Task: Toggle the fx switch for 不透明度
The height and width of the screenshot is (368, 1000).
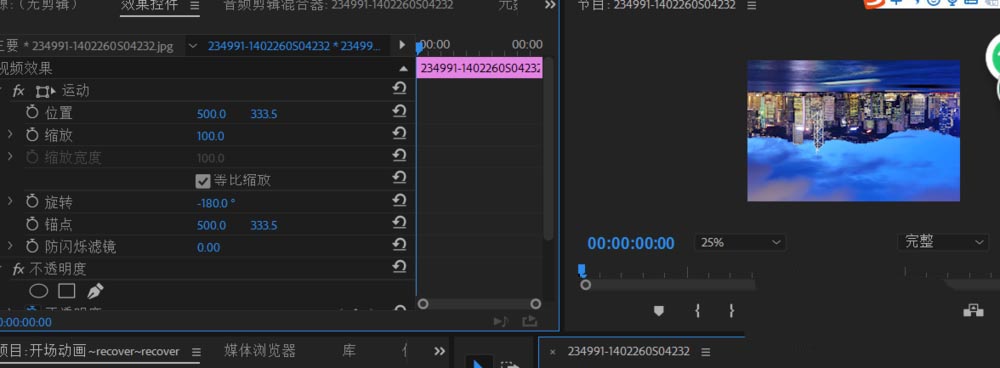Action: [18, 269]
